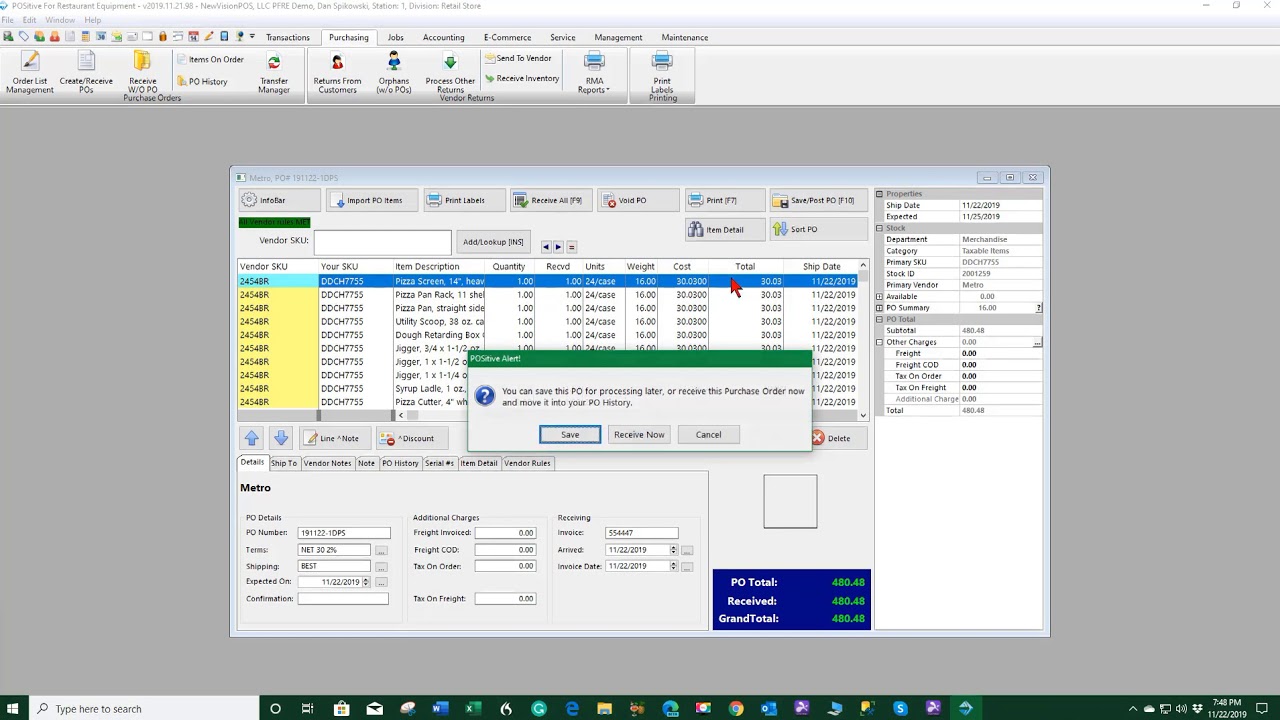Viewport: 1280px width, 720px height.
Task: Open Transactions ribbon tab
Action: (288, 38)
